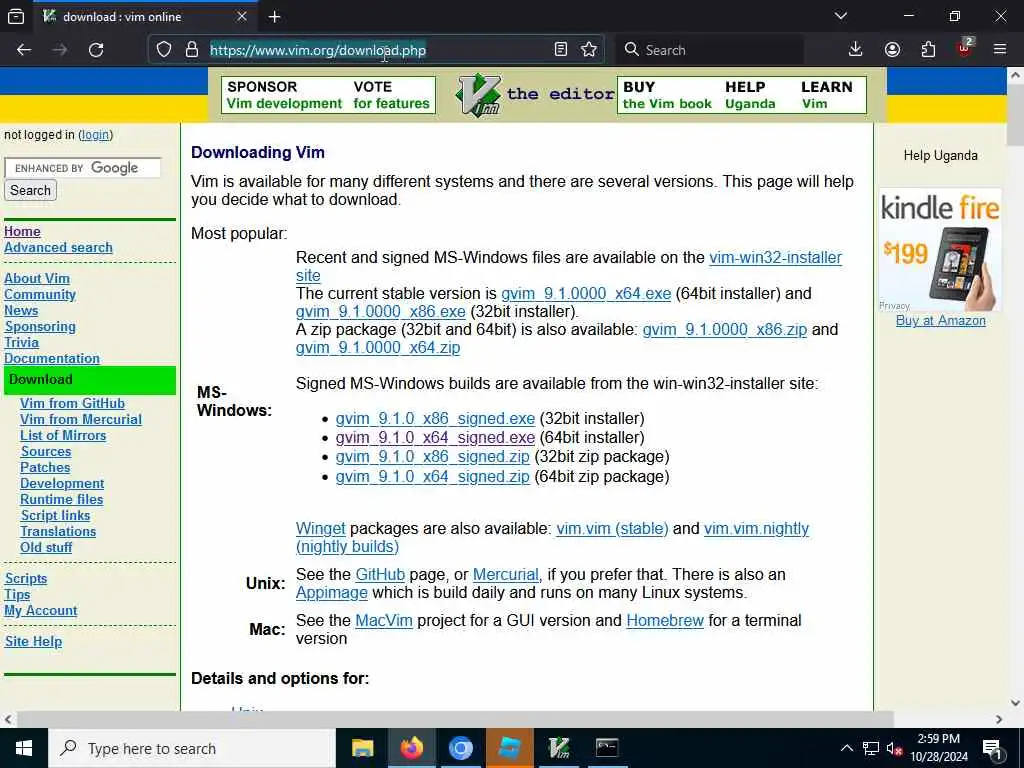This screenshot has width=1024, height=768.
Task: Open the Windows Start button
Action: 24,748
